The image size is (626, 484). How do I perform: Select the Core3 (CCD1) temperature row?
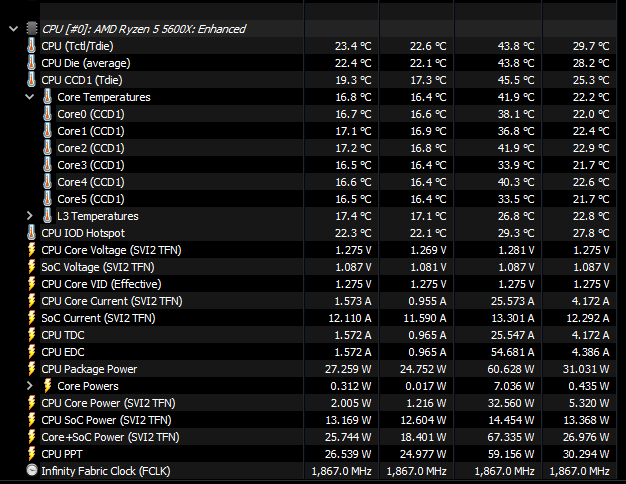pos(90,165)
